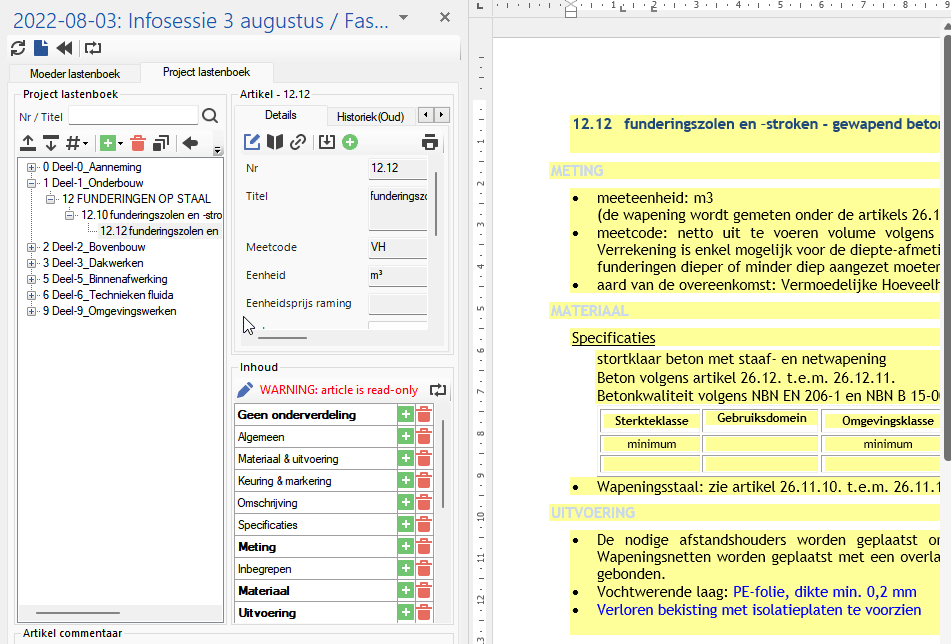Click the move-up arrow icon in tree toolbar
The image size is (951, 644).
pyautogui.click(x=28, y=143)
